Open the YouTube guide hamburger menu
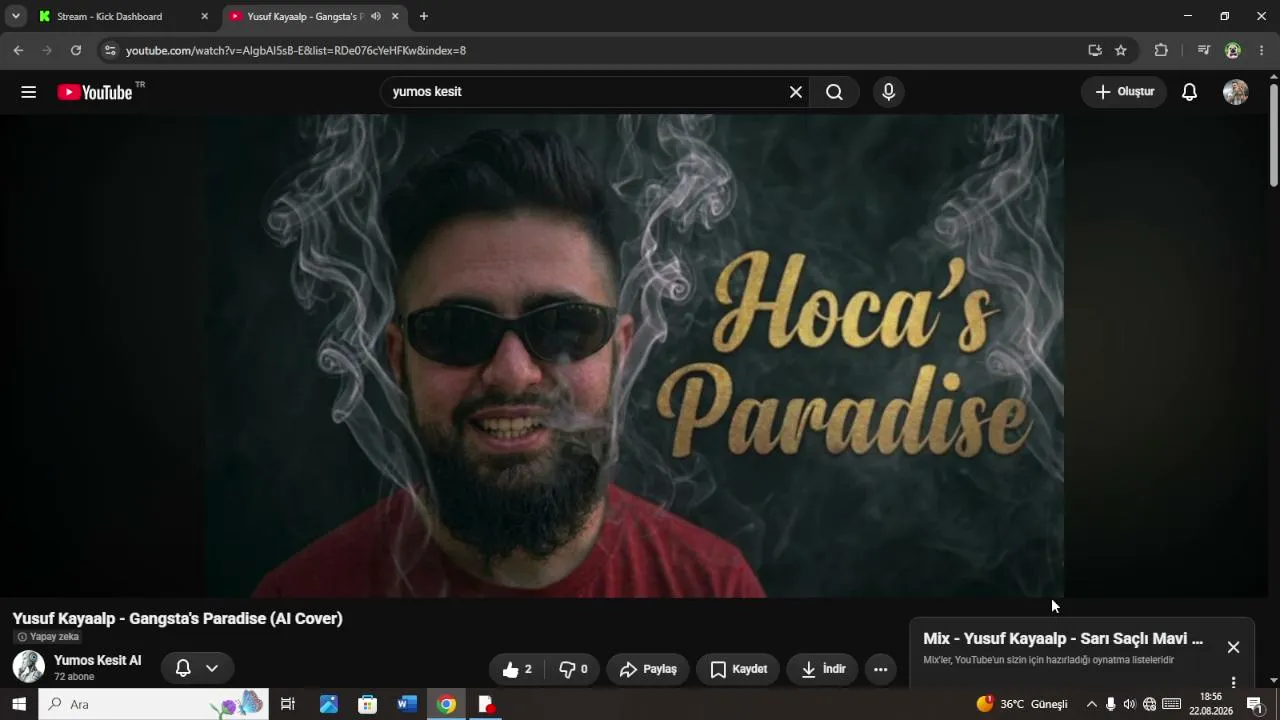 click(x=28, y=92)
